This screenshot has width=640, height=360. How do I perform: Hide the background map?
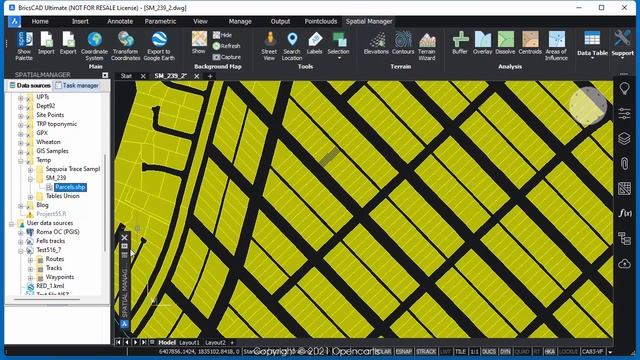[x=222, y=35]
